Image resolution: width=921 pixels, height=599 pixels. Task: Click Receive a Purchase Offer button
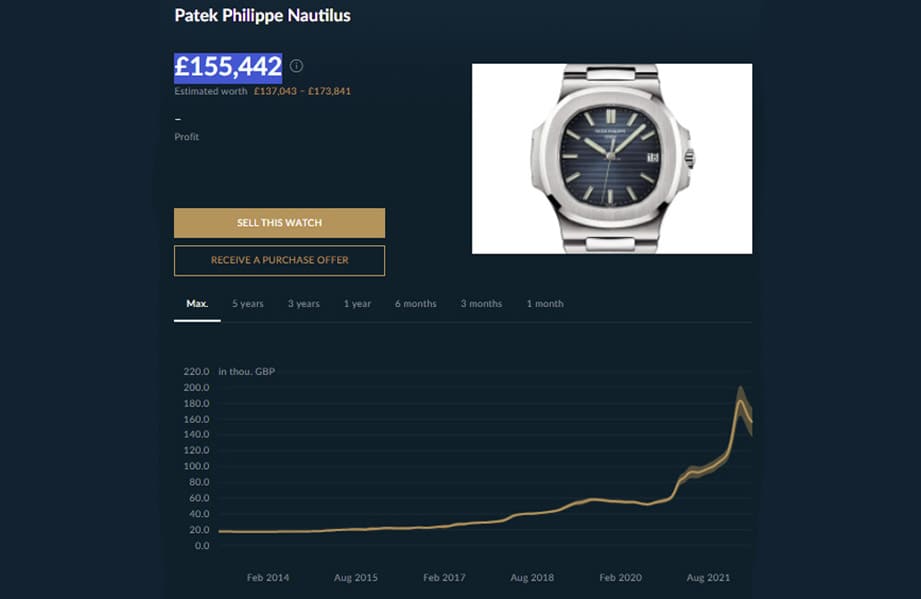tap(279, 260)
